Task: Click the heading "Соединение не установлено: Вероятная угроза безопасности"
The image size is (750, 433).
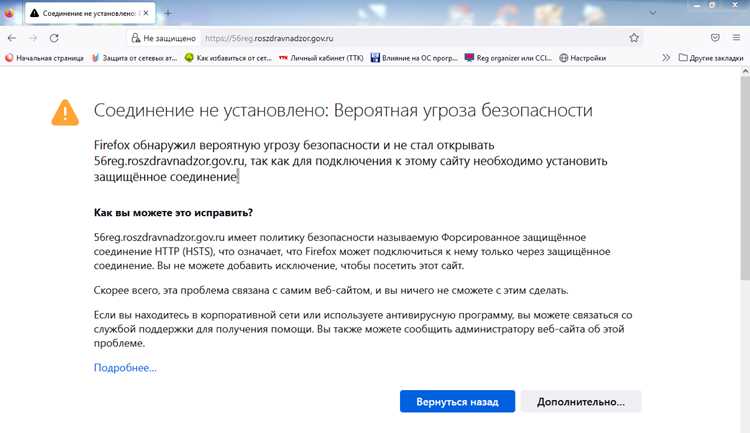Action: click(x=343, y=111)
